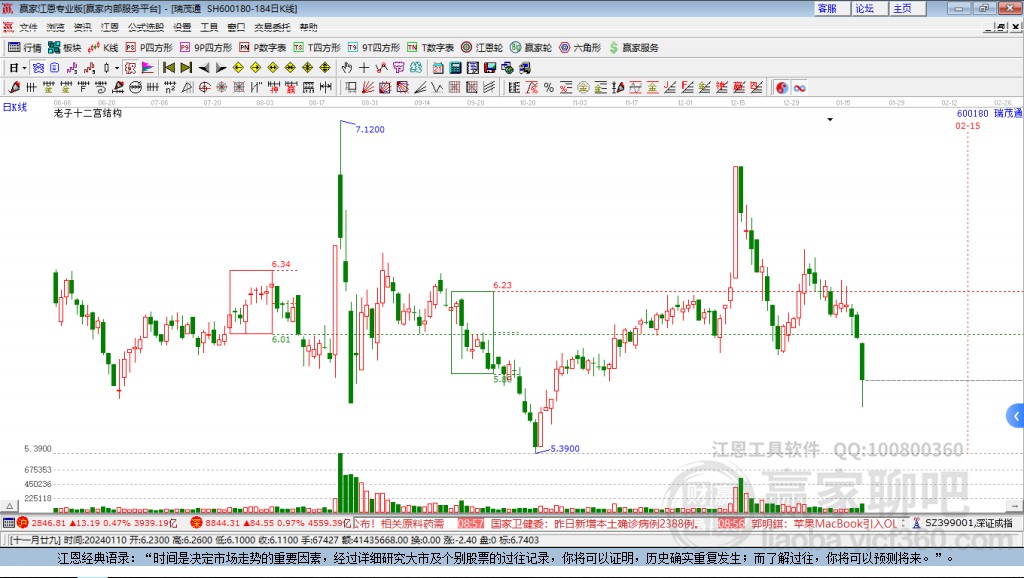The image size is (1024, 578).
Task: Select the 02-15 date marker
Action: click(x=967, y=126)
